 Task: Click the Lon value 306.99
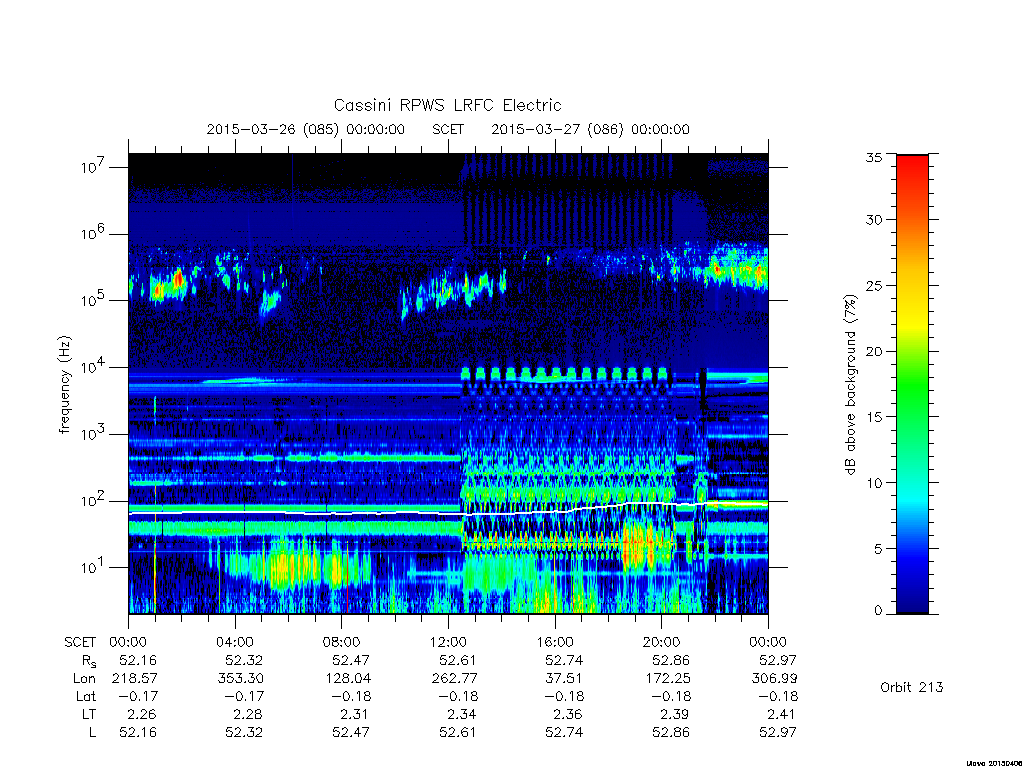[775, 679]
